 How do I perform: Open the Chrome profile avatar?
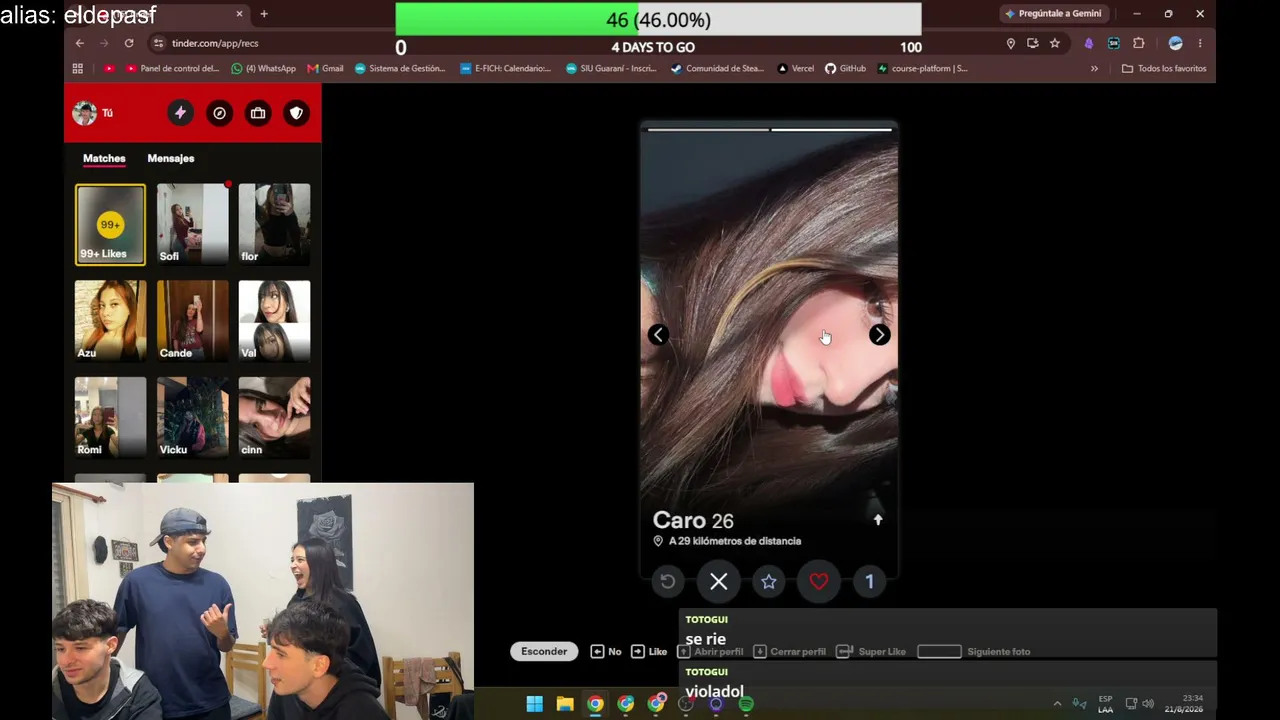point(1175,43)
